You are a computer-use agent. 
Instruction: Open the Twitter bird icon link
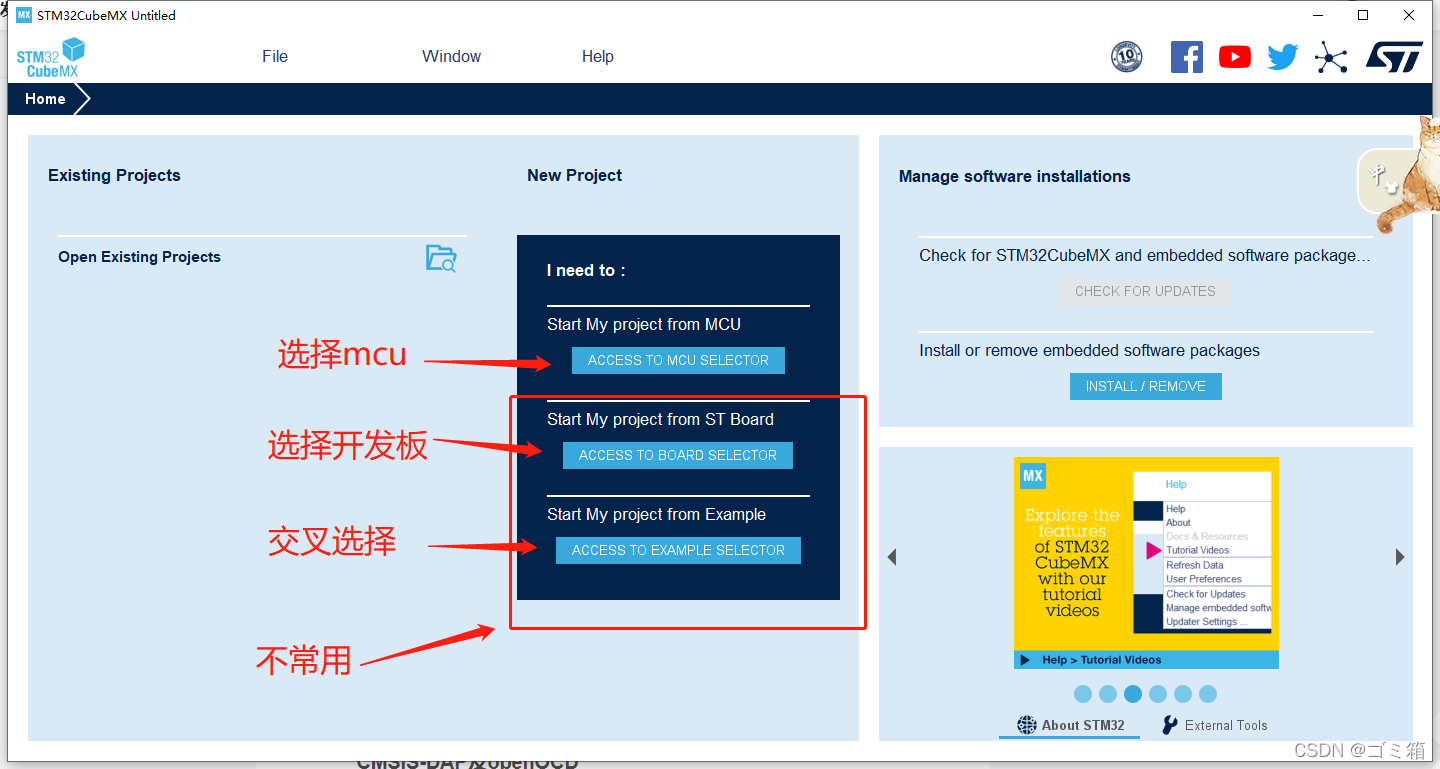coord(1282,57)
